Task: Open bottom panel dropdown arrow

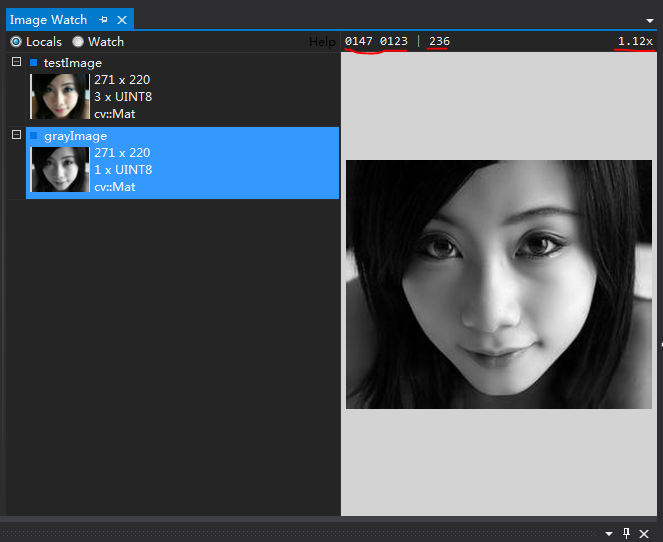Action: 609,534
